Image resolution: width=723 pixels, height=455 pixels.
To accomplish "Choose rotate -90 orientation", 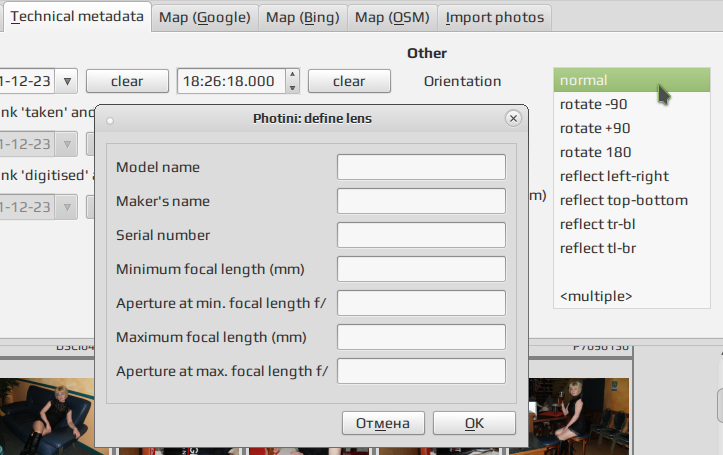I will (632, 104).
